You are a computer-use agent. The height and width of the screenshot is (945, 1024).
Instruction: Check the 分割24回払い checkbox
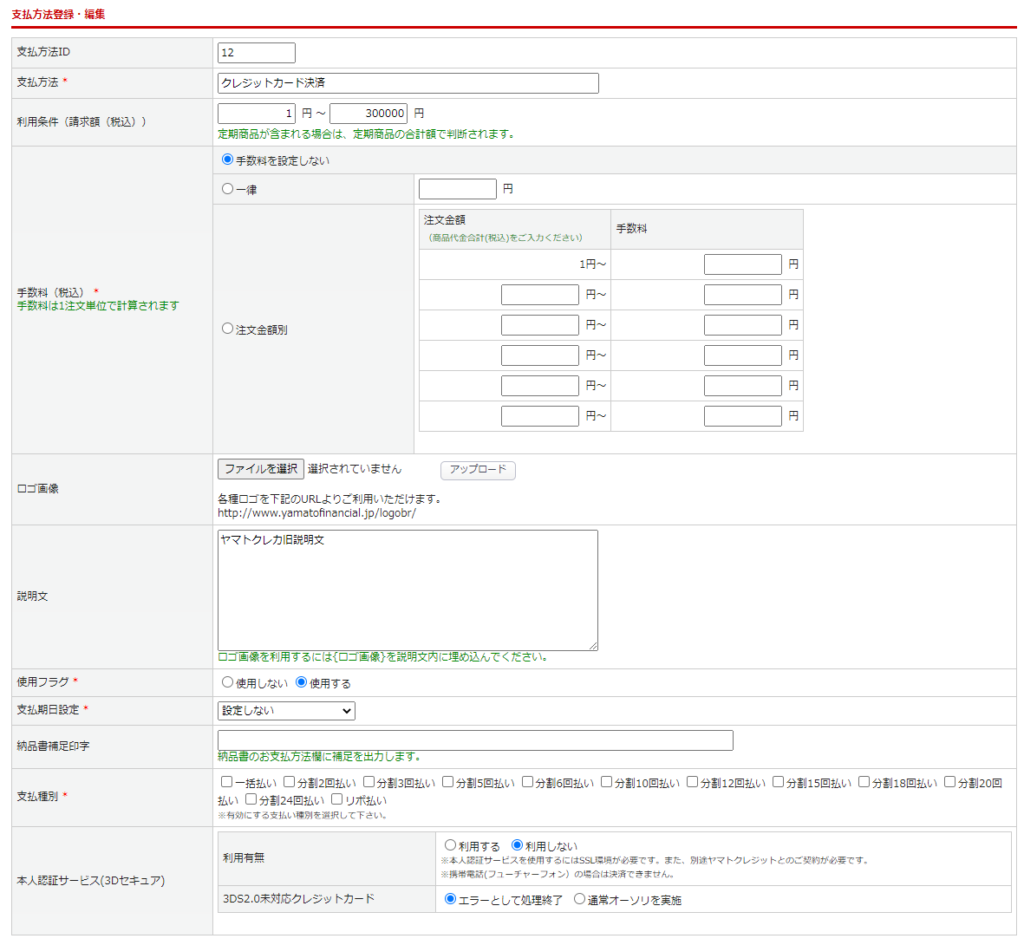(x=251, y=800)
